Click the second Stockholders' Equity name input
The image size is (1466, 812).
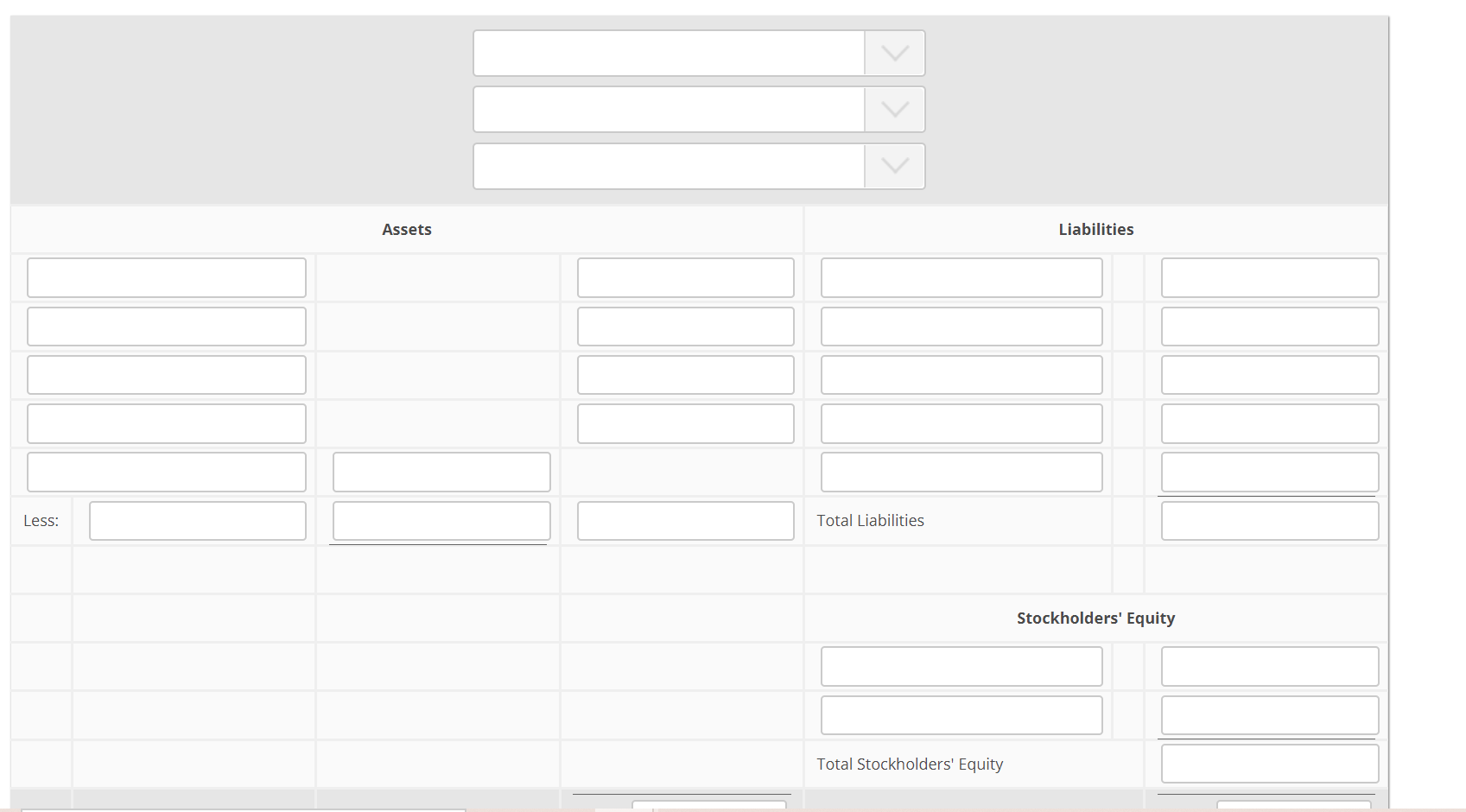(x=961, y=715)
